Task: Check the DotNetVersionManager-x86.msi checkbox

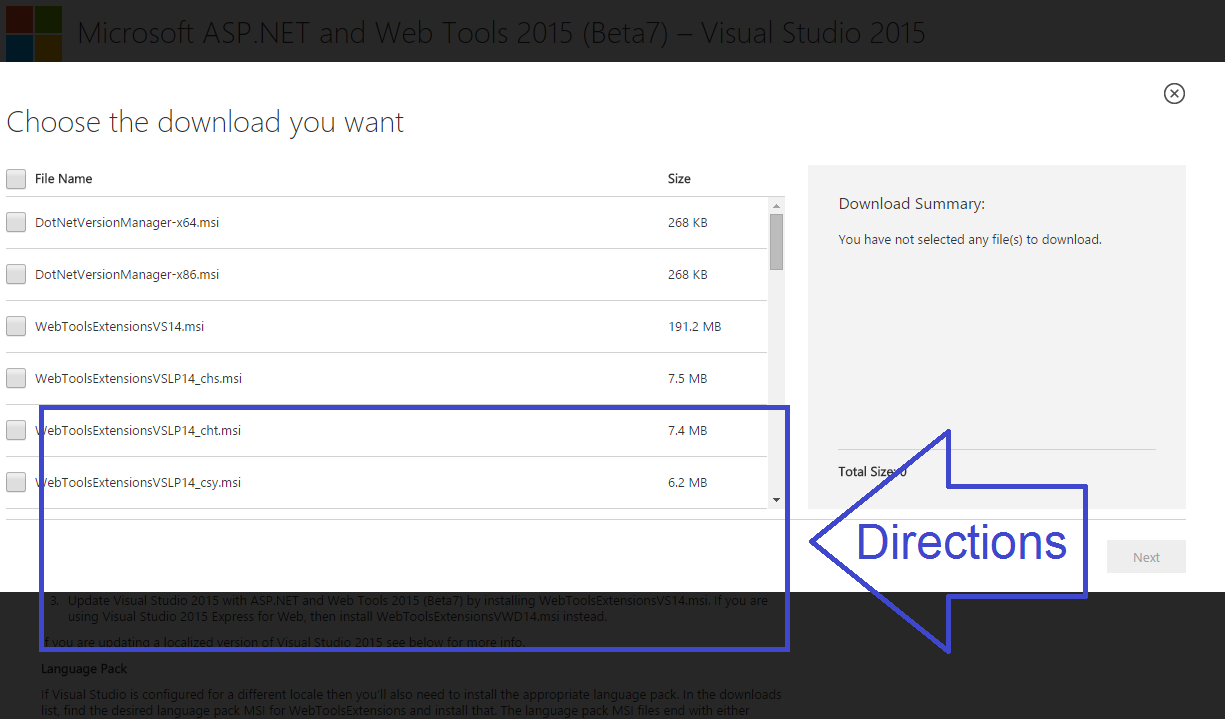Action: [16, 274]
